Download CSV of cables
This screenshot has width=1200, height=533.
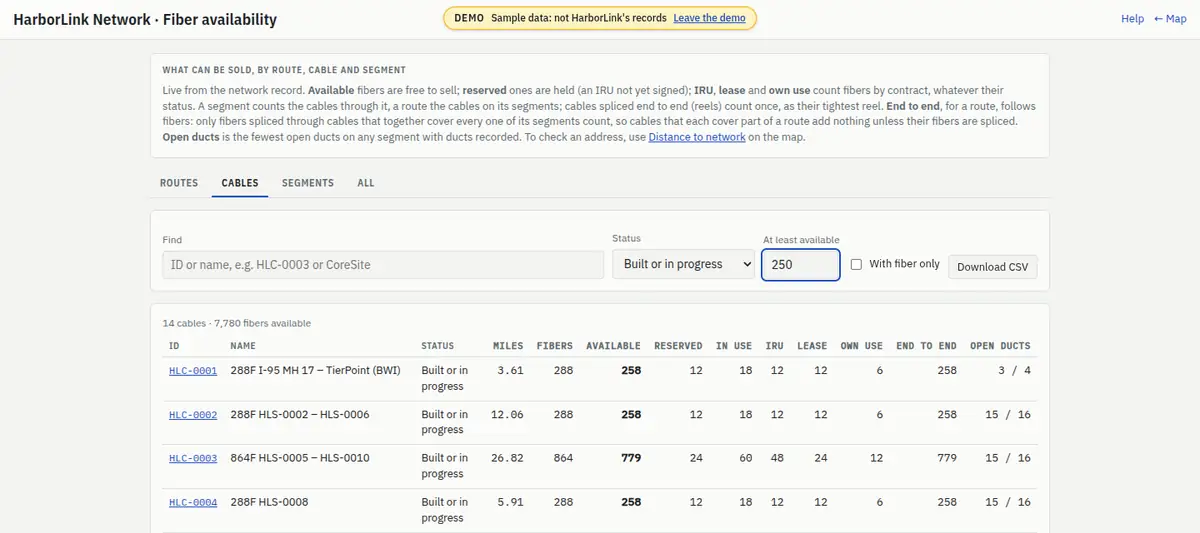click(993, 267)
